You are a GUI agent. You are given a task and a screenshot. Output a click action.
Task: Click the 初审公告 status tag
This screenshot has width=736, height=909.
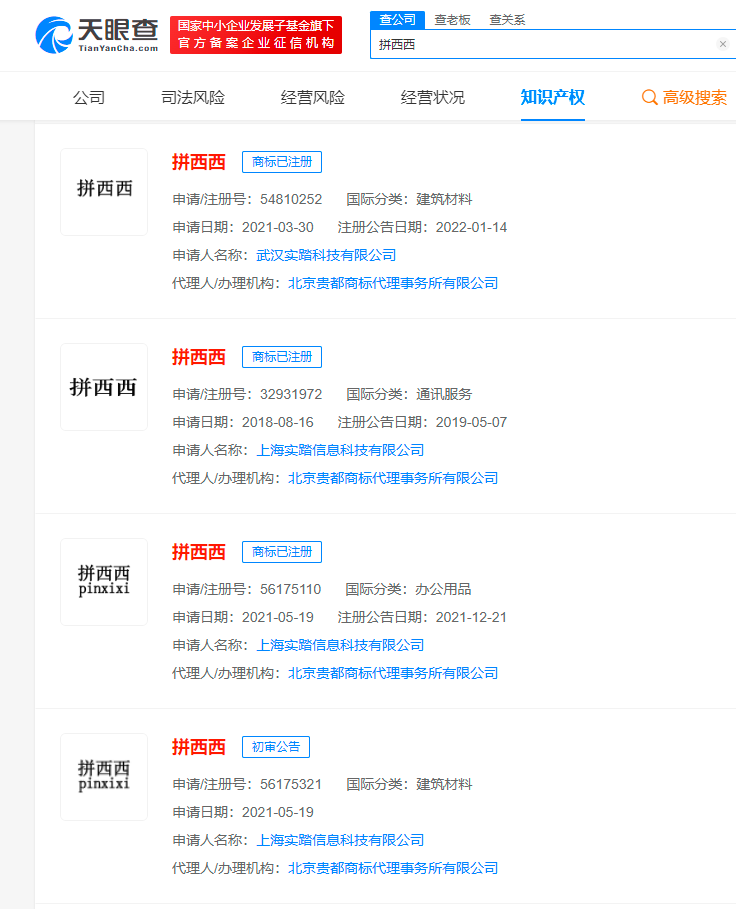tap(275, 747)
